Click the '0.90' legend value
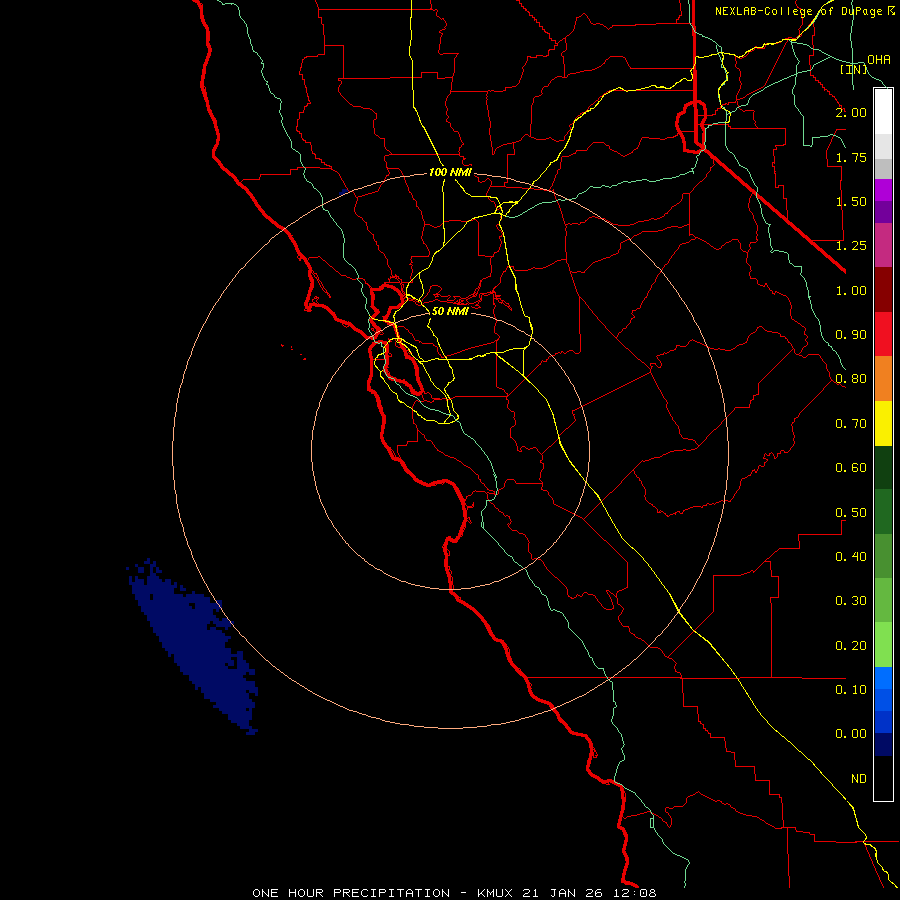The width and height of the screenshot is (900, 900). 851,335
